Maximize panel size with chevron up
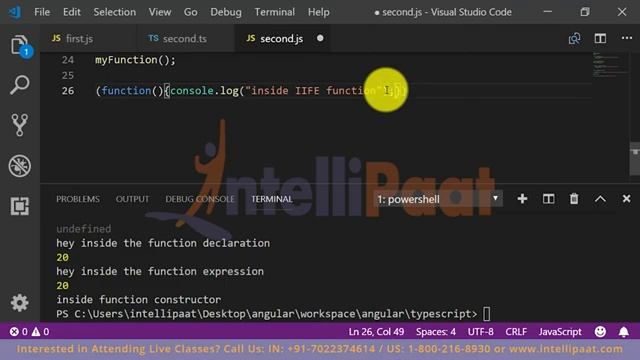 [x=600, y=199]
